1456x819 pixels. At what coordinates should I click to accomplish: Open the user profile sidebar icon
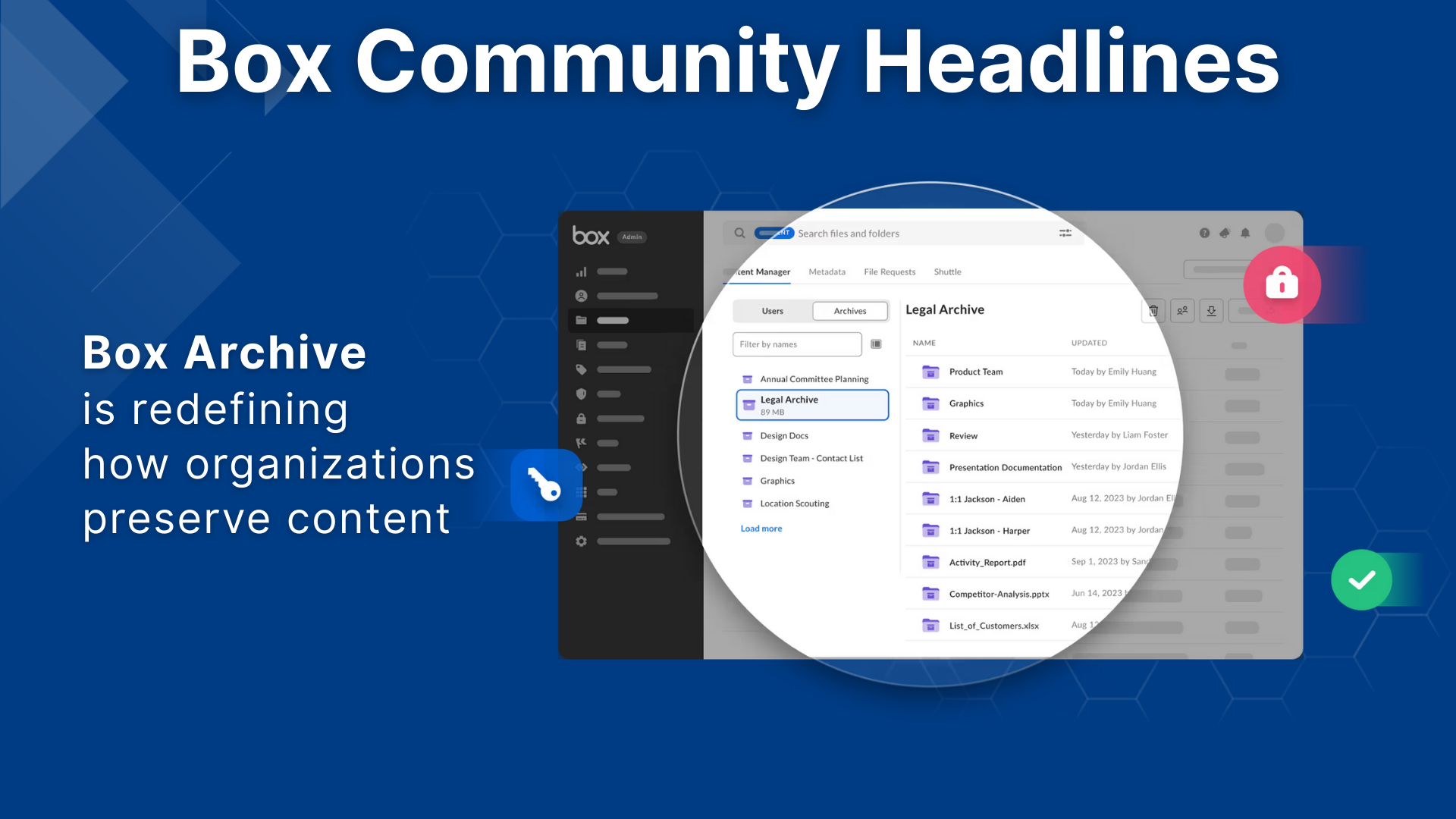[582, 296]
